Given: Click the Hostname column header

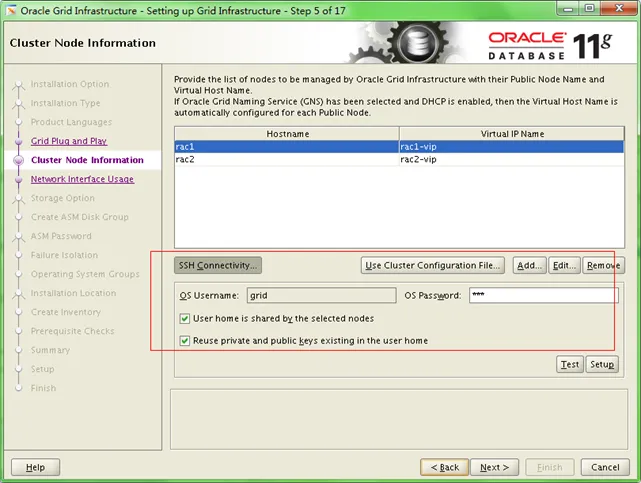Looking at the screenshot, I should coord(287,134).
